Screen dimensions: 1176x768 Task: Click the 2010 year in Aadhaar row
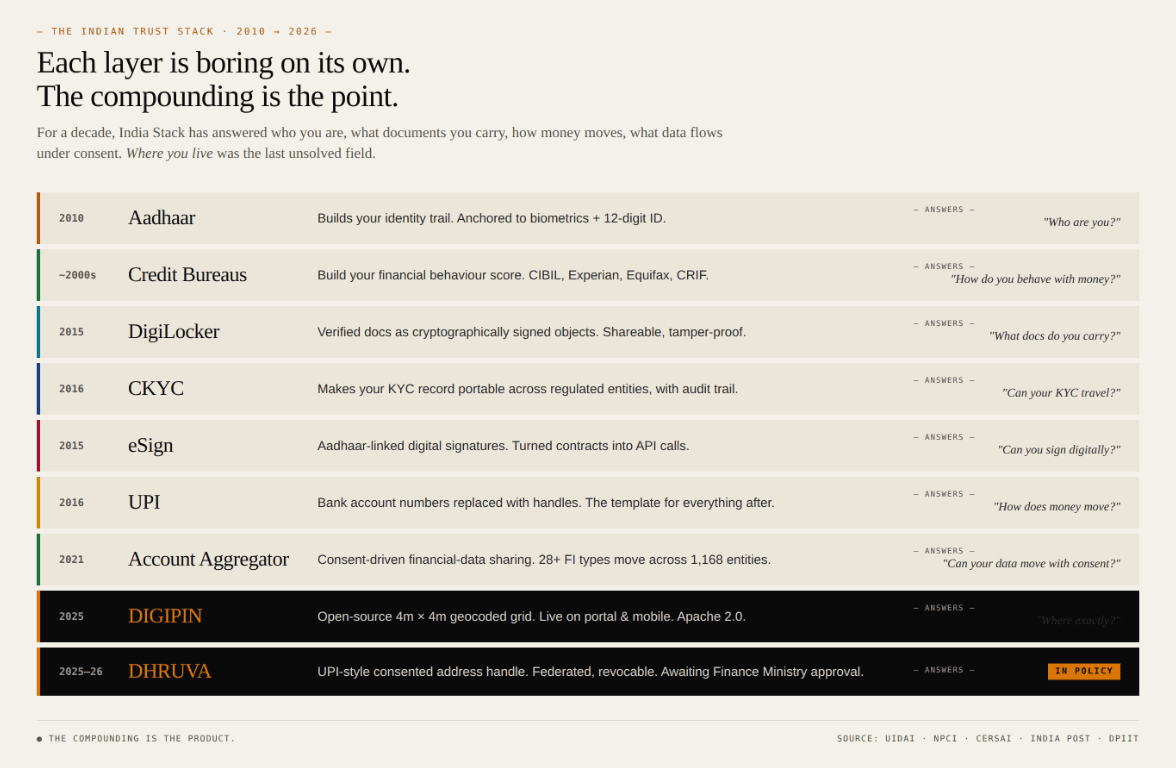click(71, 218)
